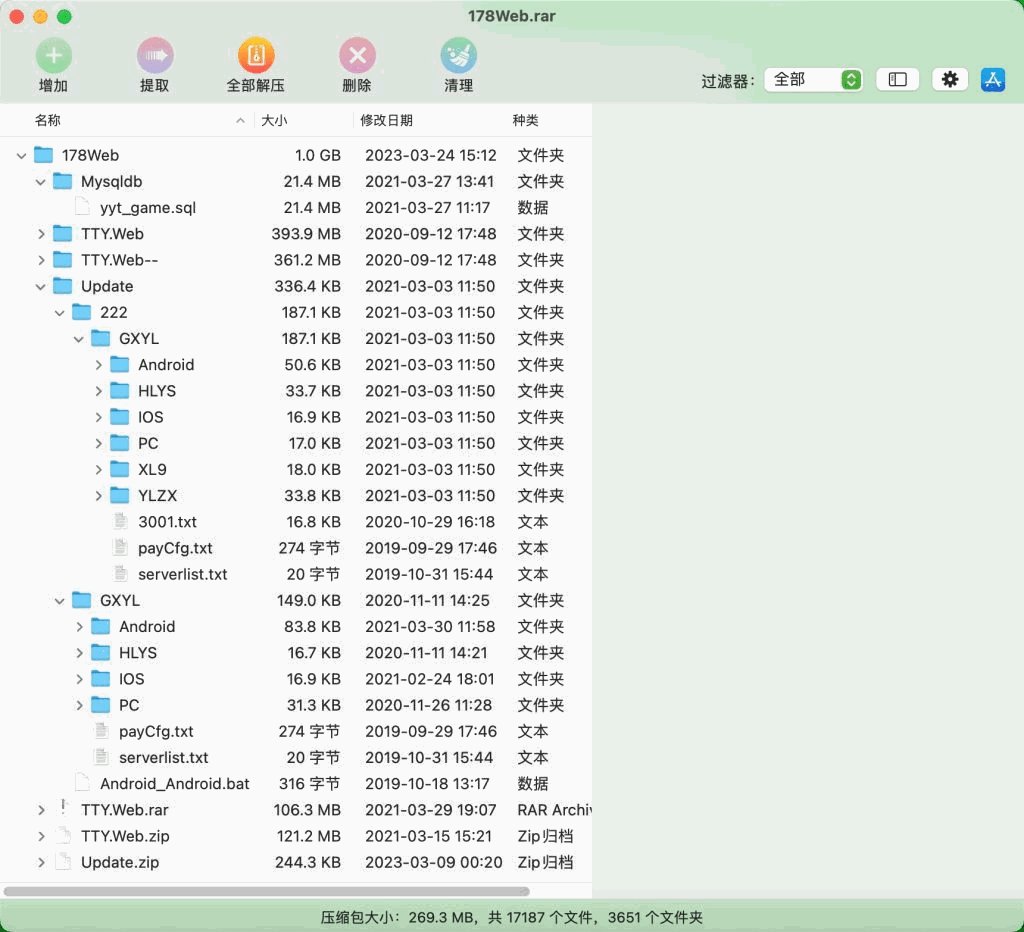Sort by the Size (大小) column header

[274, 120]
